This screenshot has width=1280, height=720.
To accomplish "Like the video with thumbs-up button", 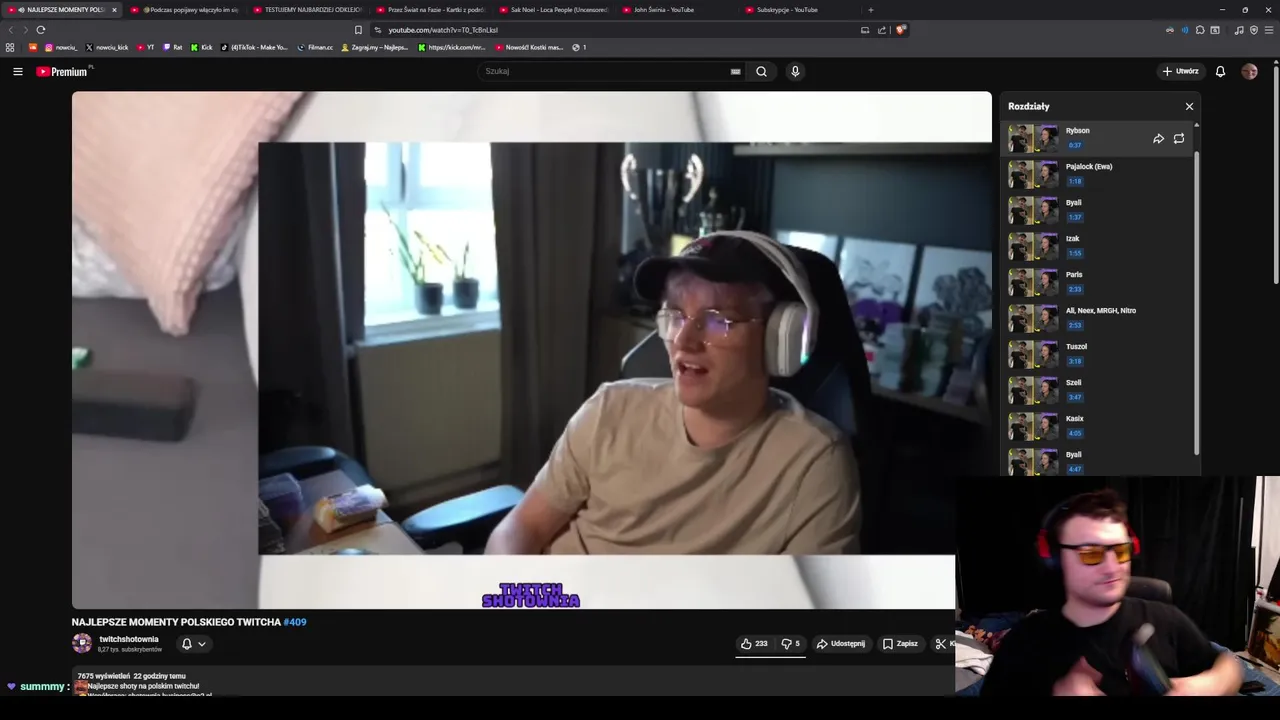I will tap(754, 644).
